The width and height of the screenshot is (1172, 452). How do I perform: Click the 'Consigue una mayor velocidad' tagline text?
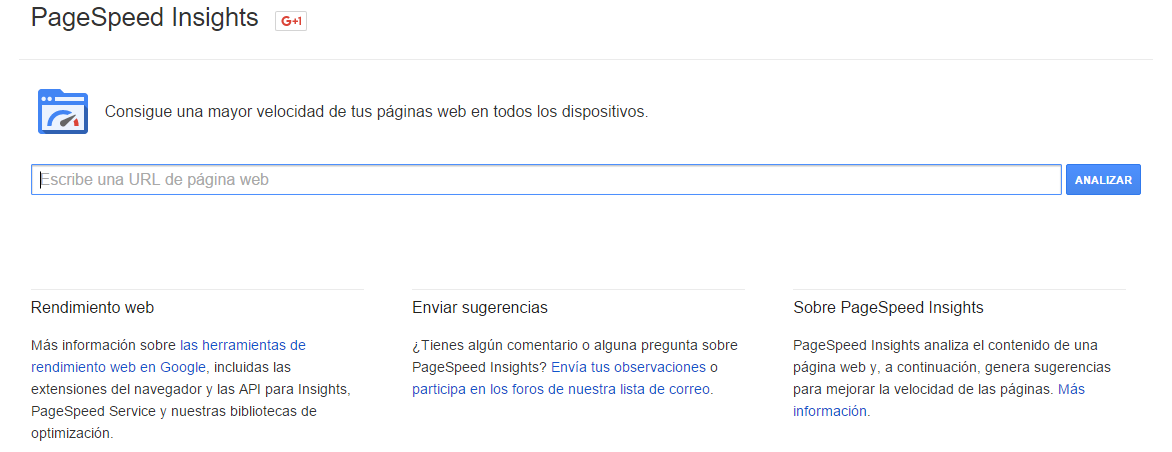tap(376, 112)
